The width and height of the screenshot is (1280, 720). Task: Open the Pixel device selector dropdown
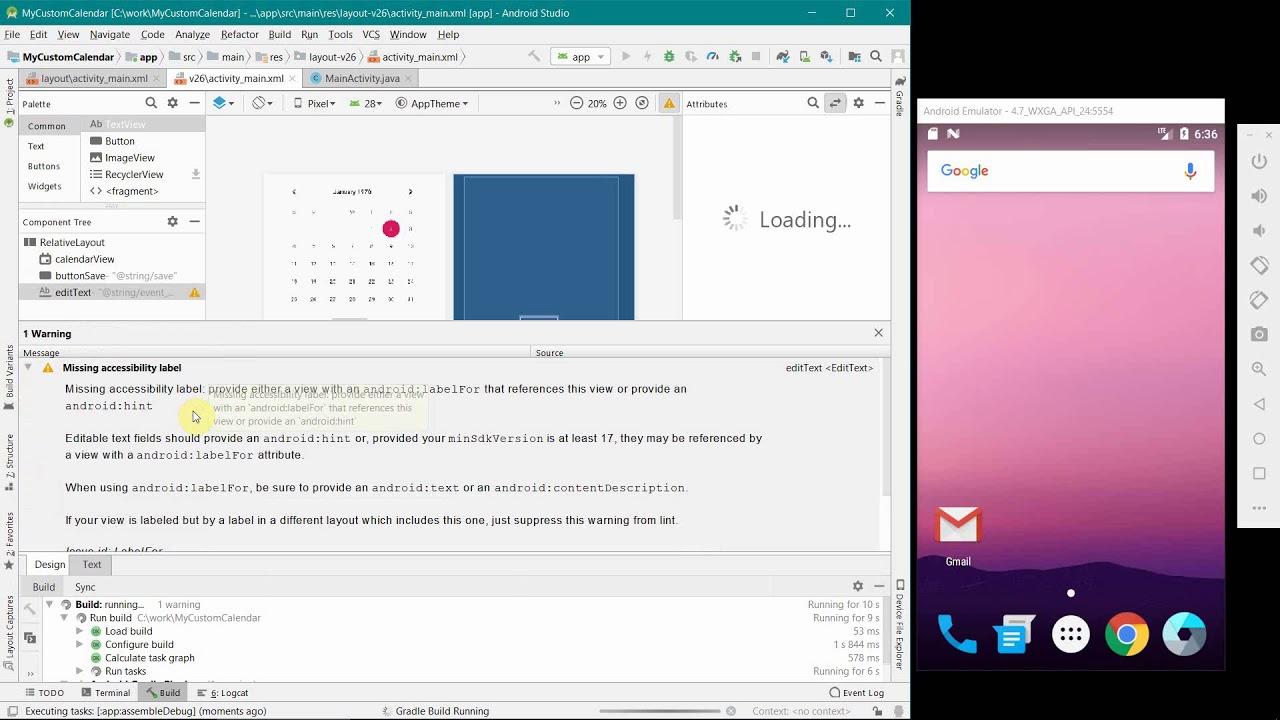[314, 103]
